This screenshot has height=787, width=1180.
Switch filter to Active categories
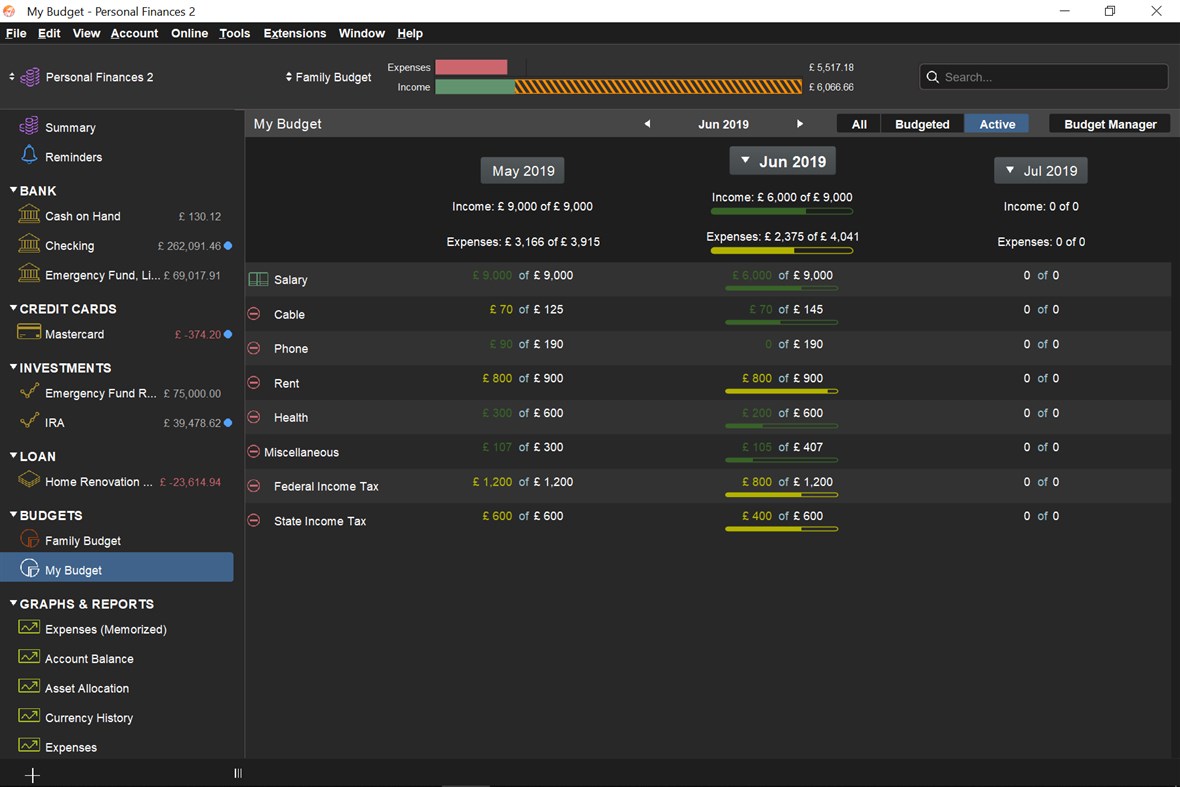[x=996, y=124]
